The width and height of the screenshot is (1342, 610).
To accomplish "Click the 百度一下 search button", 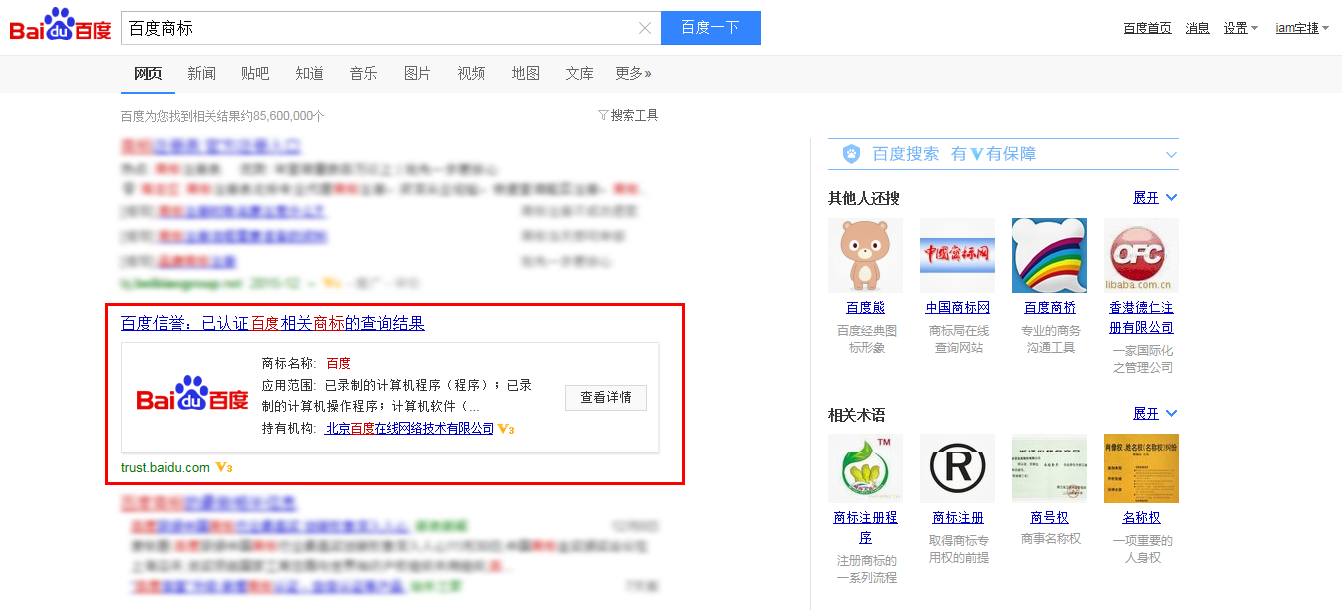I will coord(710,28).
